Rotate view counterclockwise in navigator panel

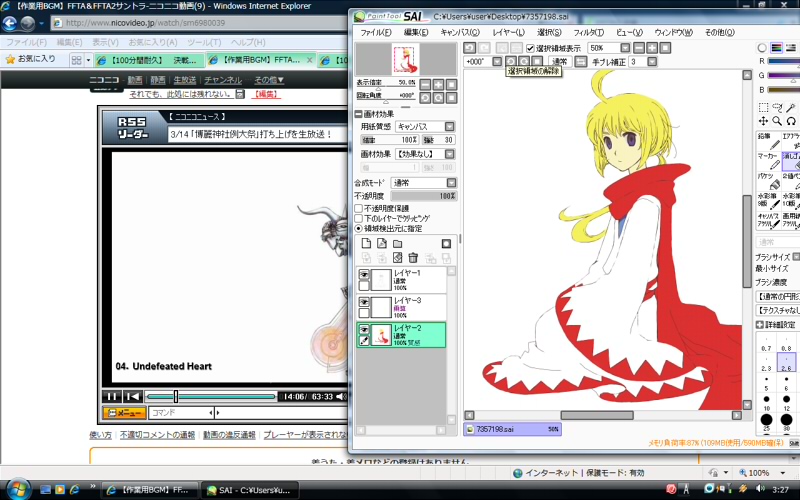pos(425,98)
